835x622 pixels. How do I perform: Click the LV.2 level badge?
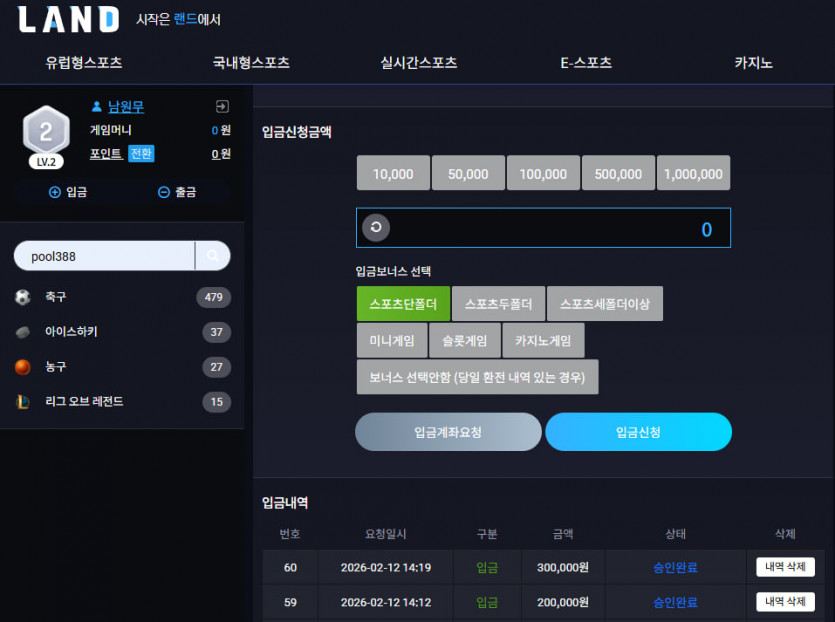pos(46,162)
